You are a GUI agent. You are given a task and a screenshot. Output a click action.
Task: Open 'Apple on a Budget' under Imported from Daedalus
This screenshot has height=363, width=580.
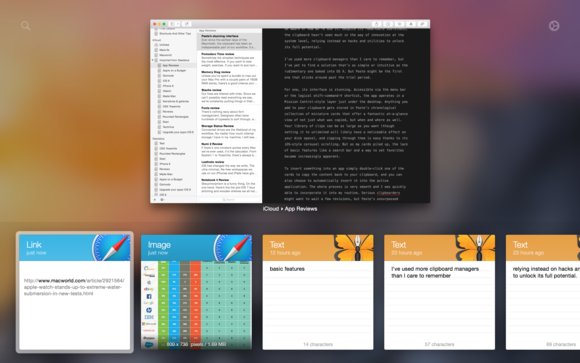(172, 70)
